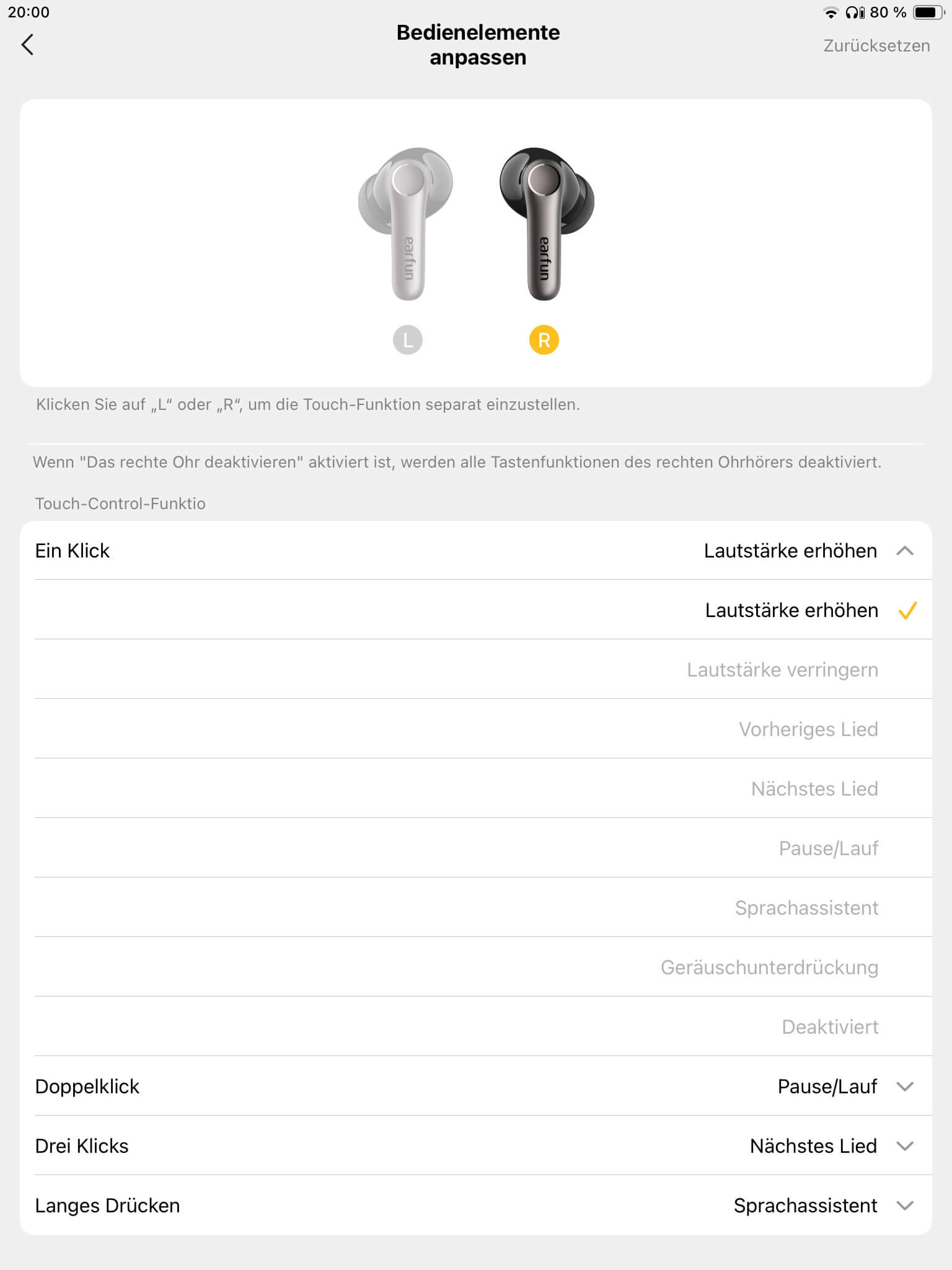The height and width of the screenshot is (1270, 952).
Task: Collapse the Ein Klick options list
Action: tap(905, 551)
